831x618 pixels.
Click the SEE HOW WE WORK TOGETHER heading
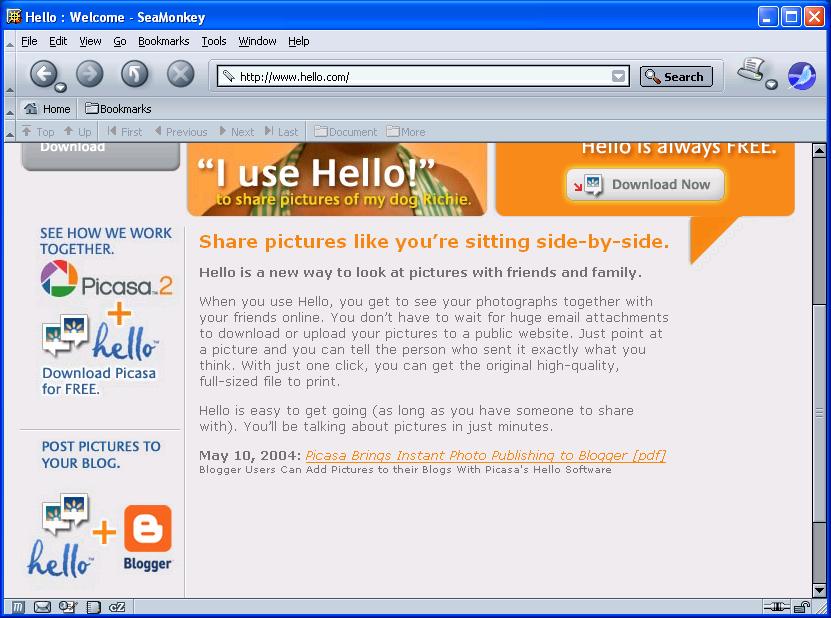pos(105,241)
